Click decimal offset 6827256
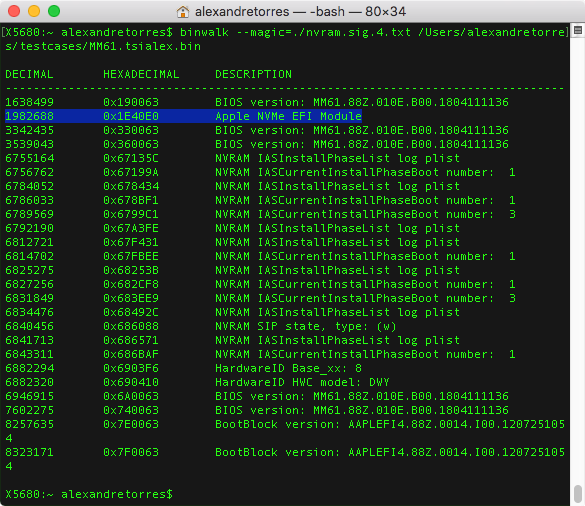The width and height of the screenshot is (585, 506). (x=29, y=284)
